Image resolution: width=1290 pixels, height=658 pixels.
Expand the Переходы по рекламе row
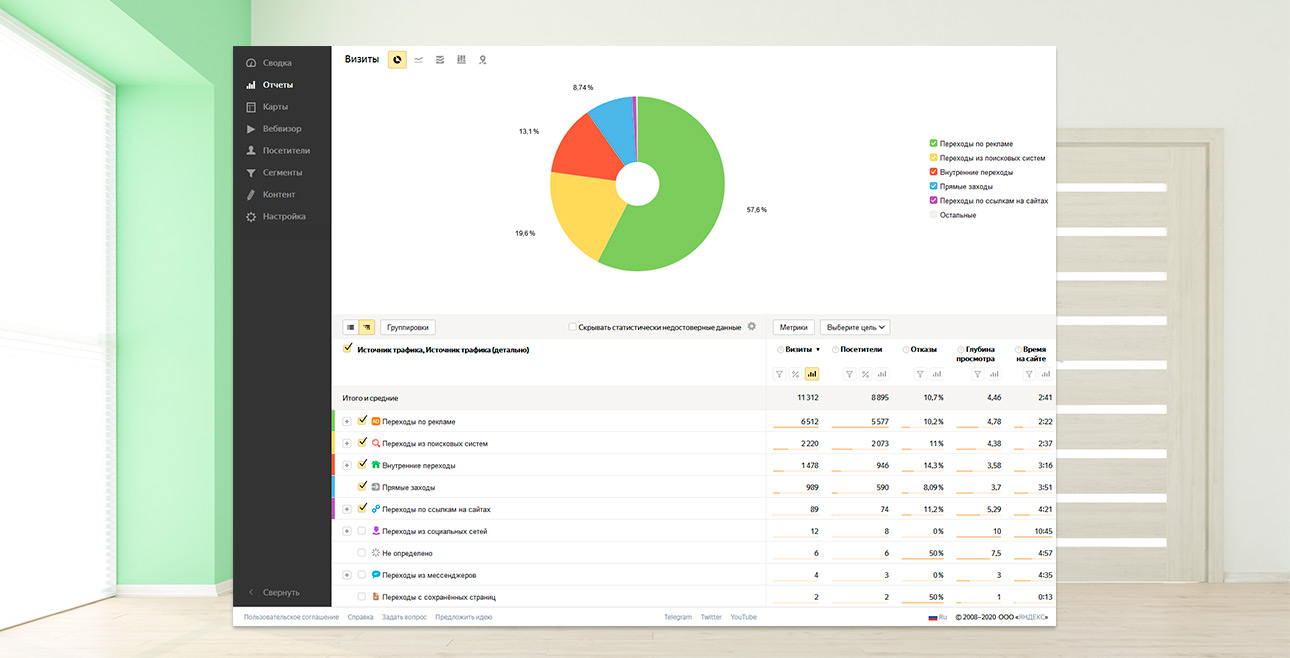pos(347,421)
